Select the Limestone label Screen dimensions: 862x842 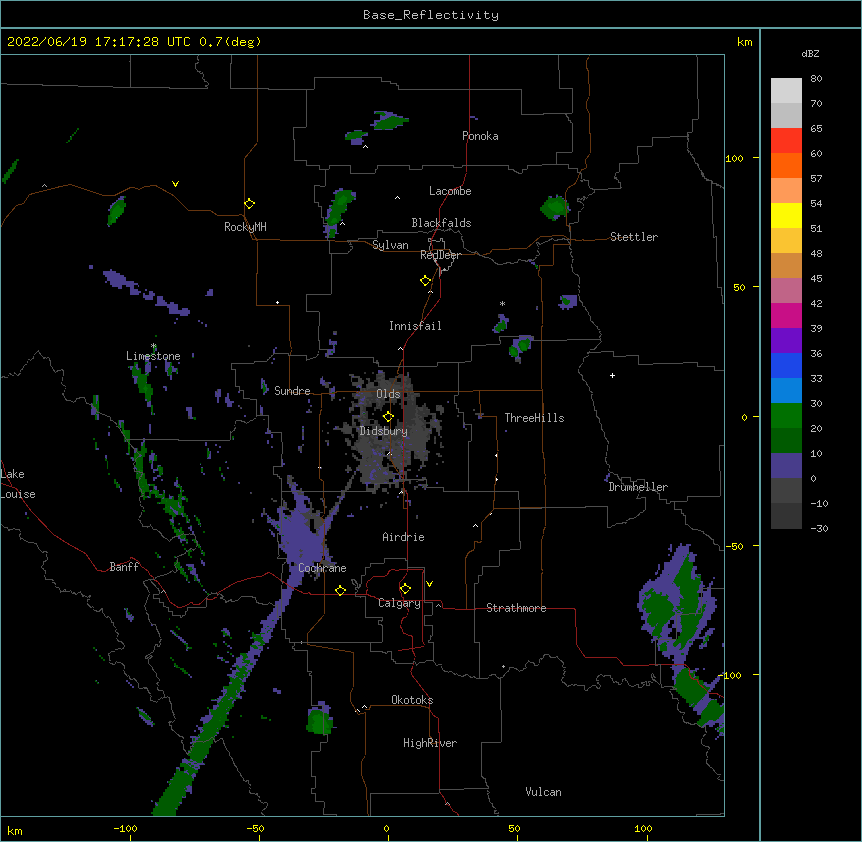click(x=153, y=356)
